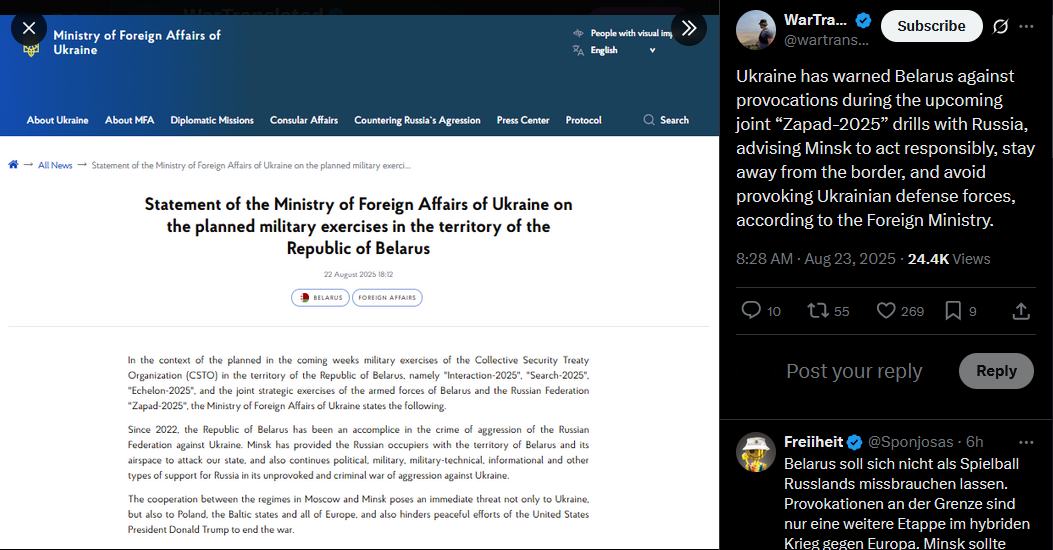Open About Ukraine menu
Image resolution: width=1053 pixels, height=550 pixels.
point(58,120)
